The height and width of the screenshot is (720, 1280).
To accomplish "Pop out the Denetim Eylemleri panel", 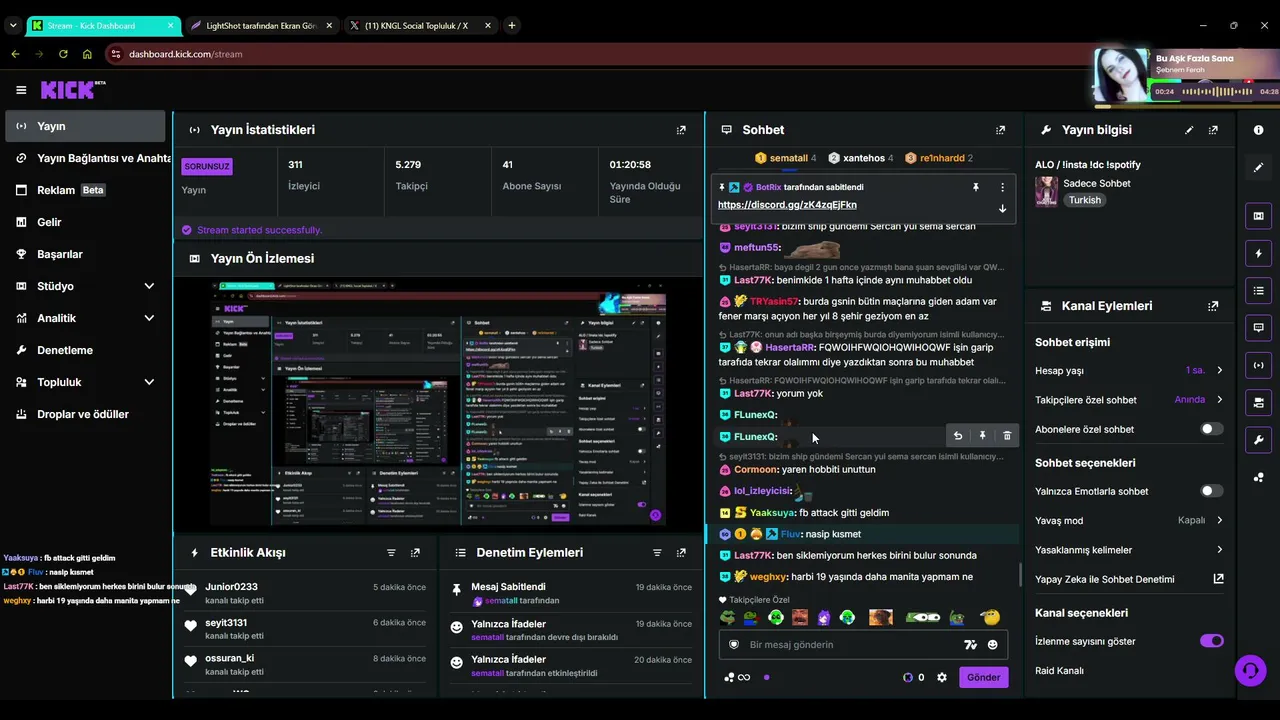I will tap(681, 553).
